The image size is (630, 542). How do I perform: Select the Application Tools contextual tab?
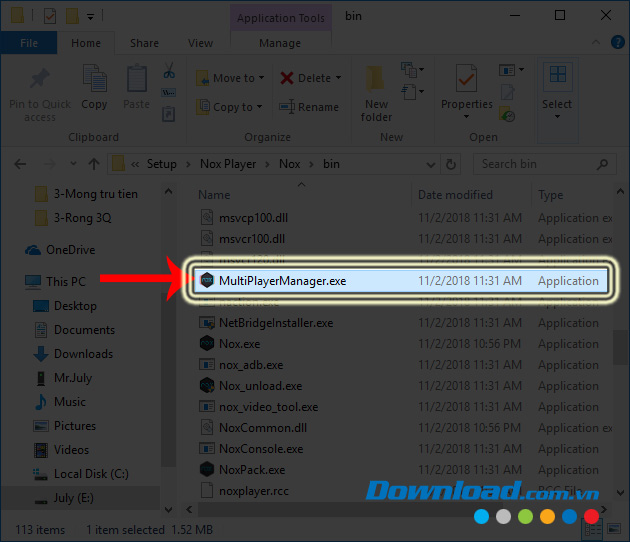pyautogui.click(x=280, y=18)
